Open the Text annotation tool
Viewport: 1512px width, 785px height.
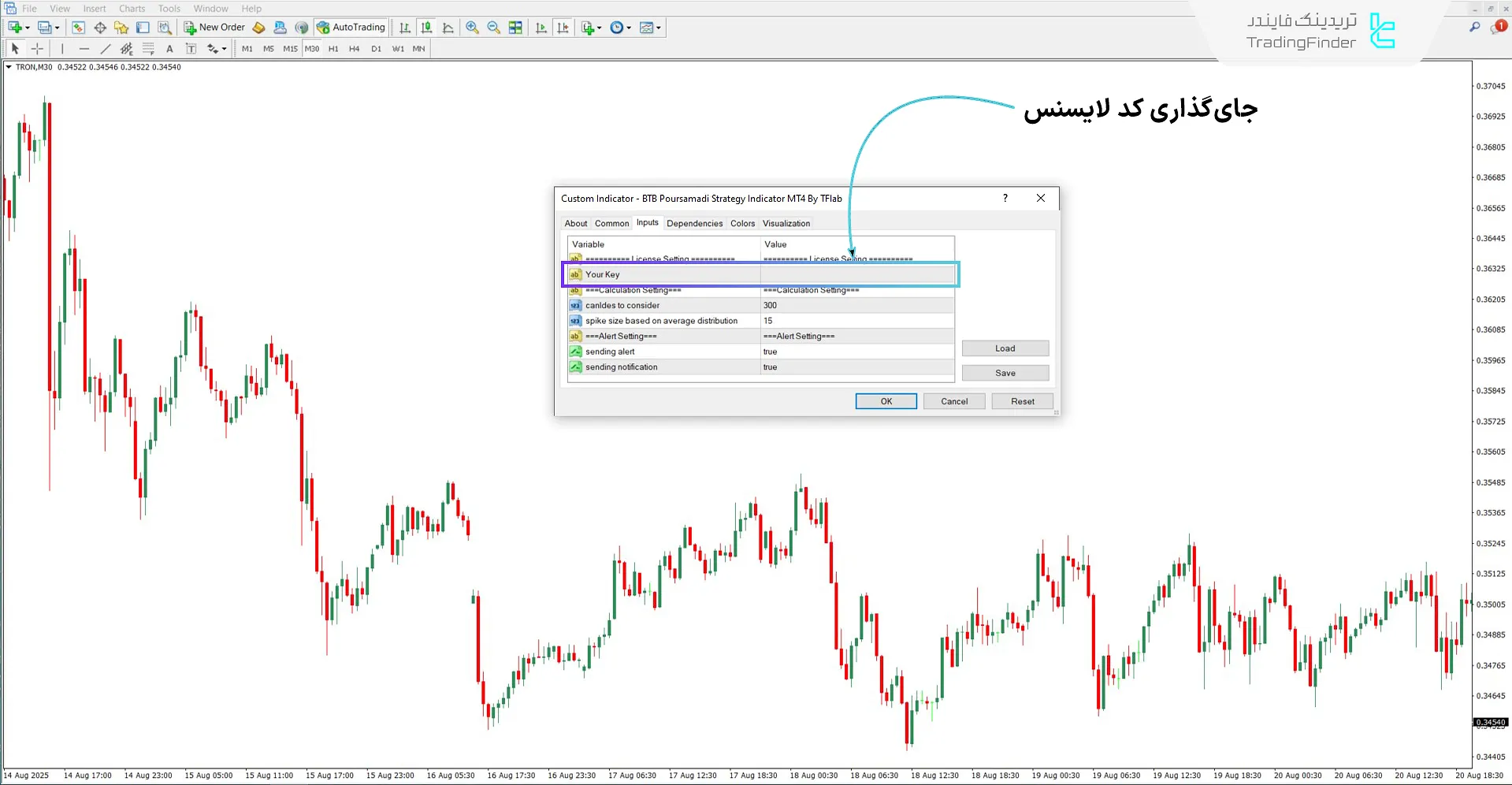pyautogui.click(x=169, y=48)
